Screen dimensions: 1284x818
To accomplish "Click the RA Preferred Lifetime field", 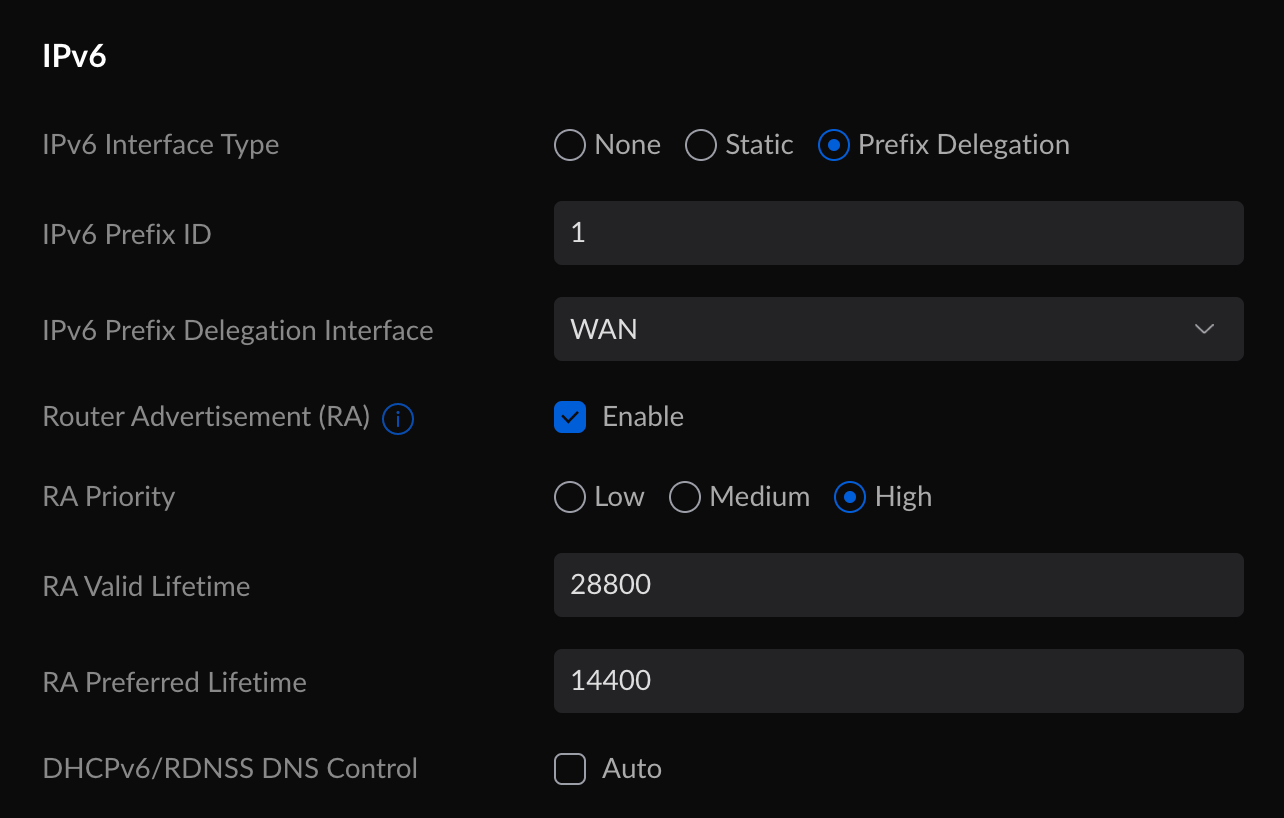I will [898, 680].
